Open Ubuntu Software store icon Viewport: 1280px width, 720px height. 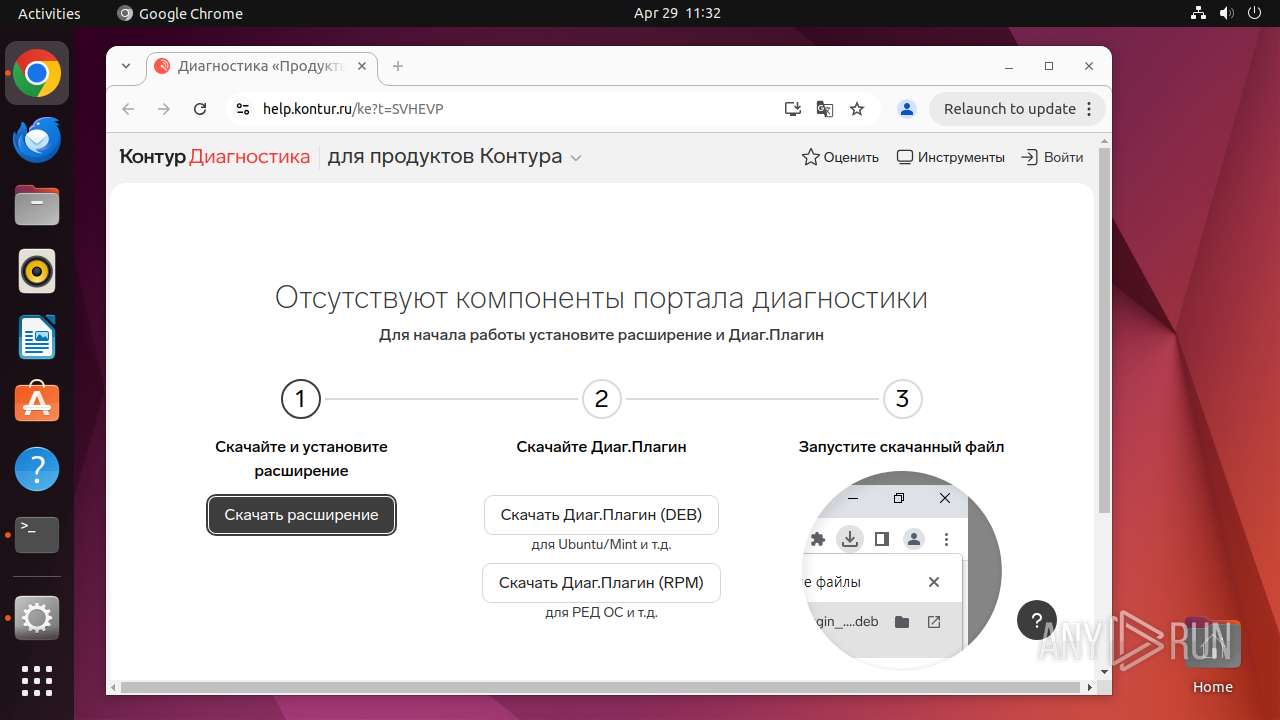37,403
